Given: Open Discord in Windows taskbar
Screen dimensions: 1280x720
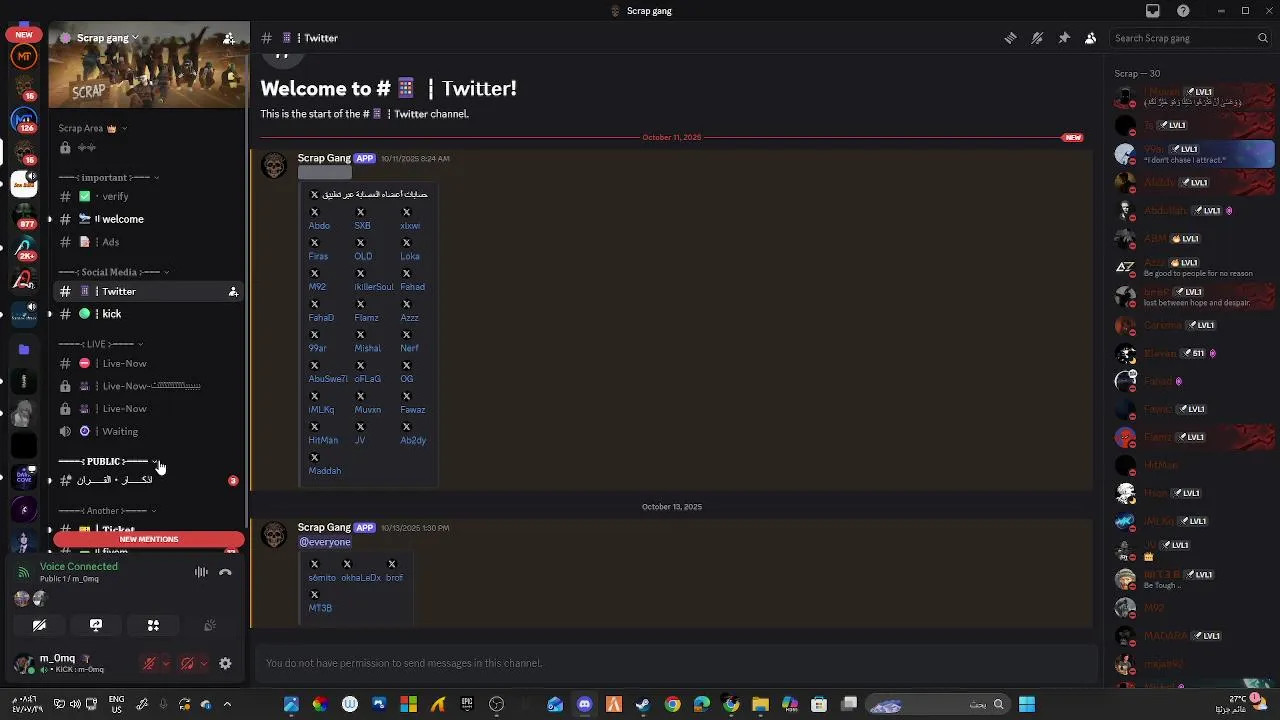Looking at the screenshot, I should pos(584,705).
